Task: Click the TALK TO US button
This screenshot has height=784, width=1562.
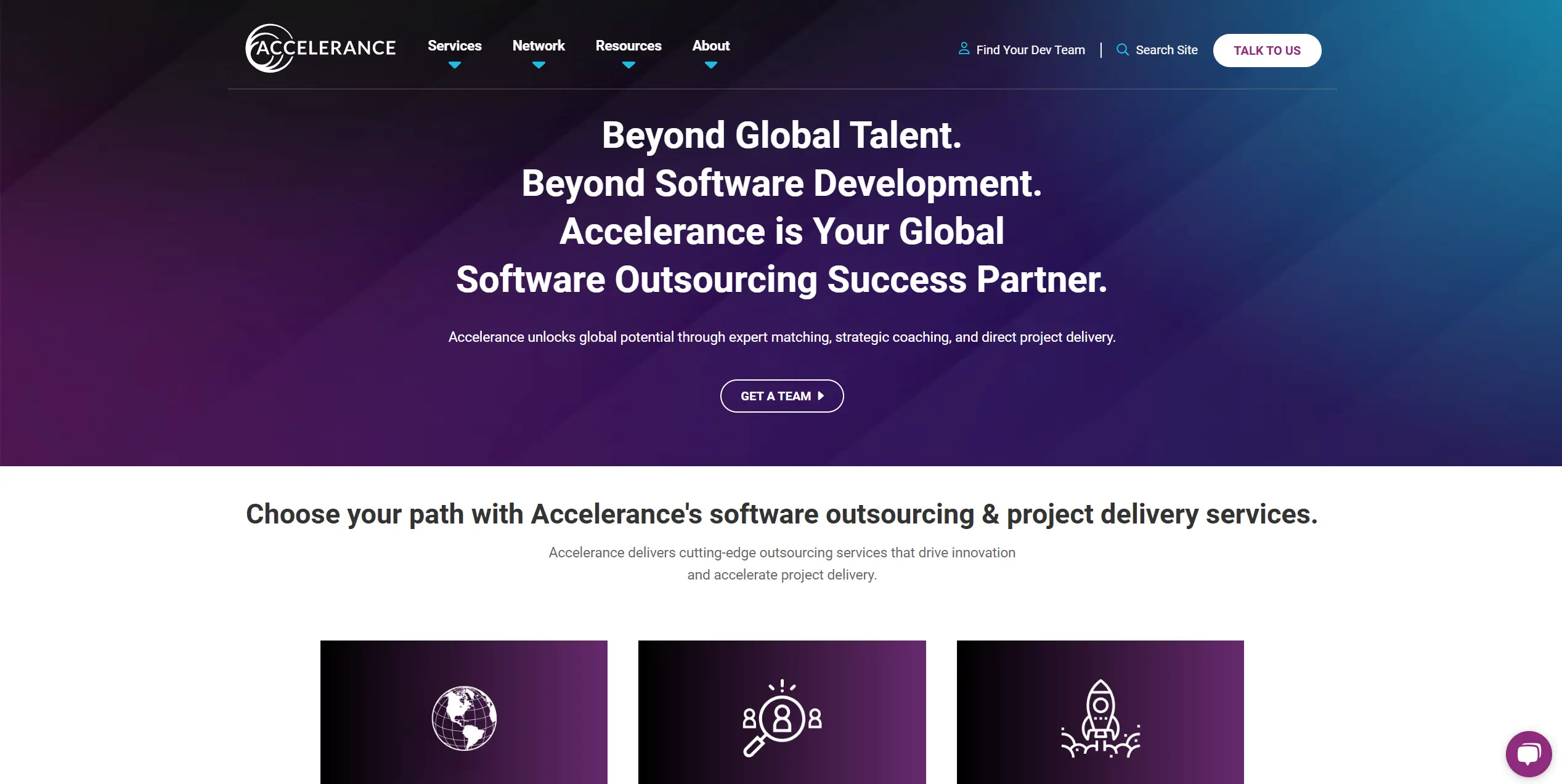Action: click(x=1268, y=50)
